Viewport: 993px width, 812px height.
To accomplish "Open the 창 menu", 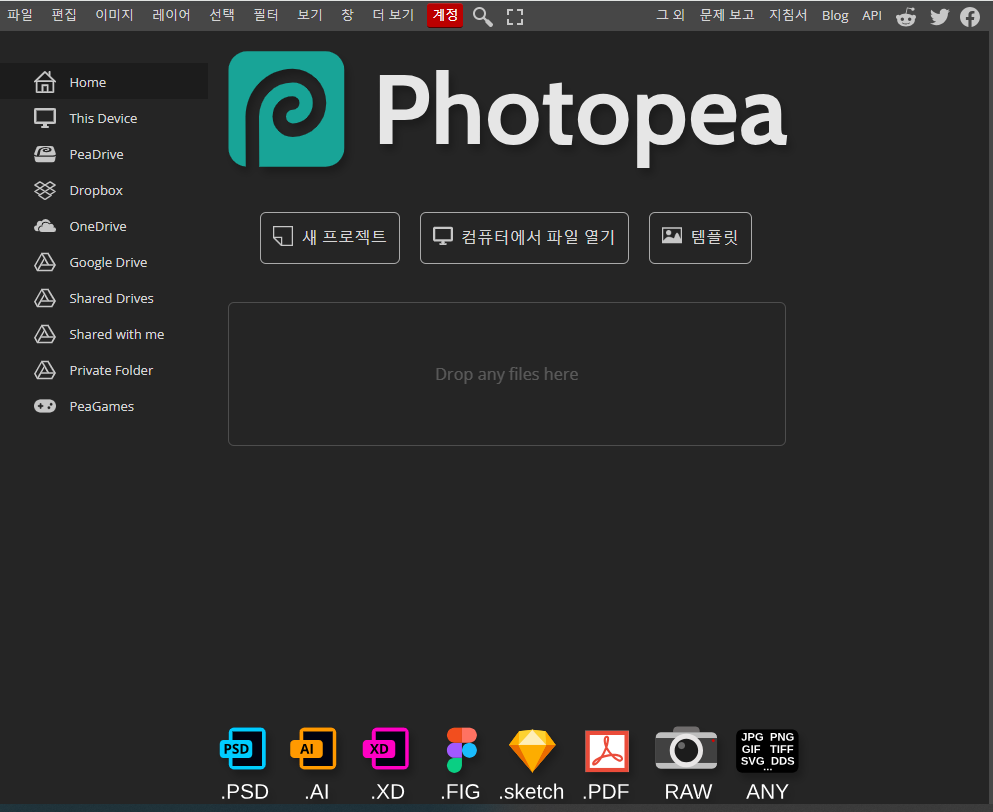I will point(347,15).
